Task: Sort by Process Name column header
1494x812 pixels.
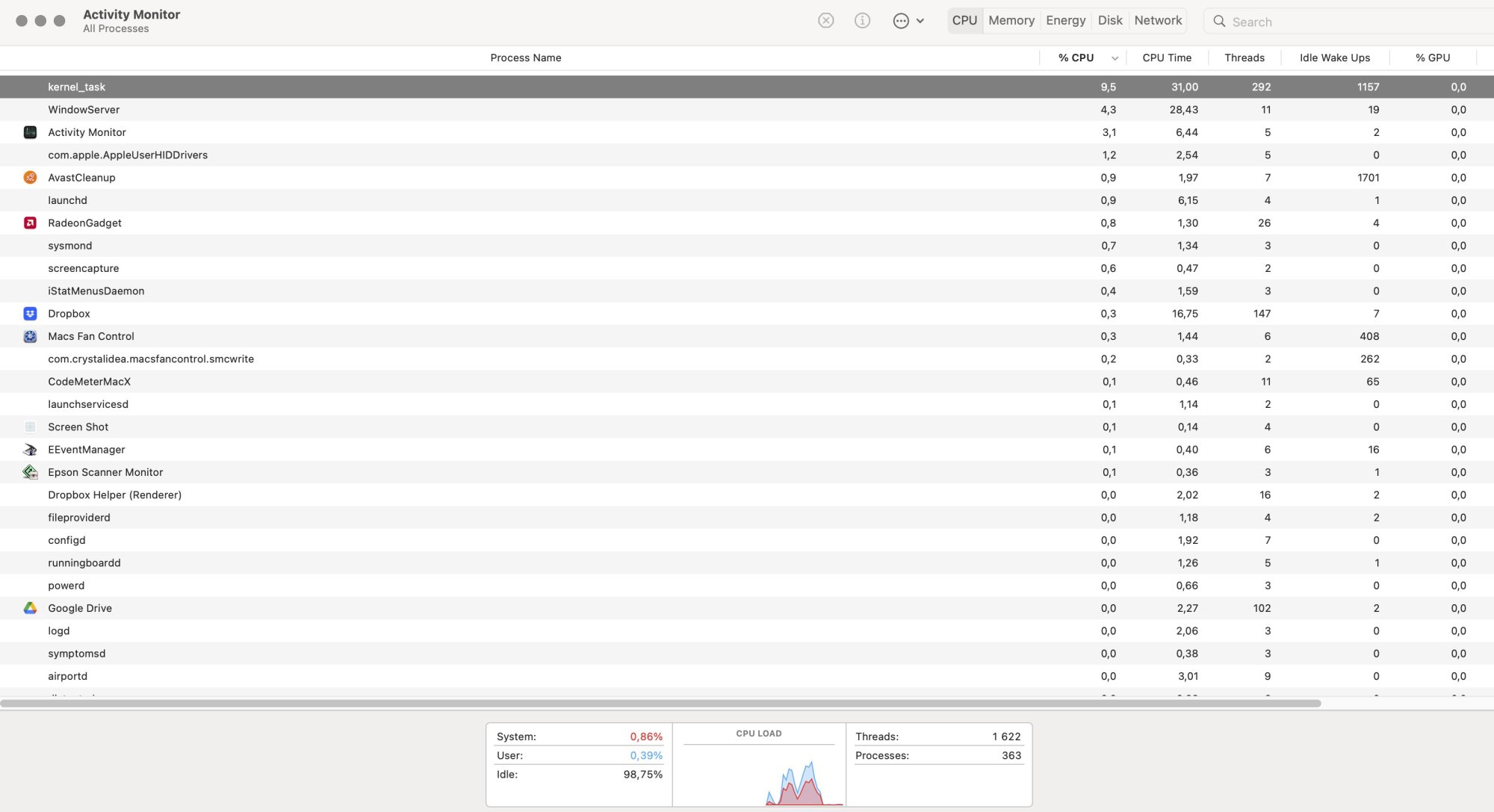Action: (525, 58)
